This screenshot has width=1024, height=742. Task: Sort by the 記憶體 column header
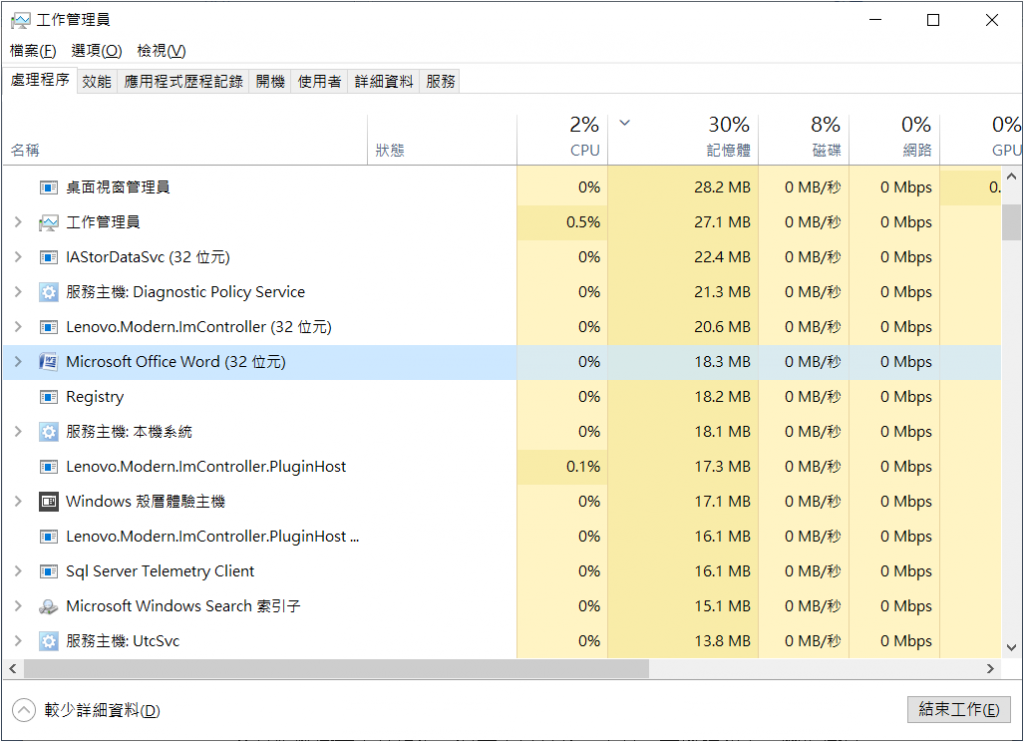683,140
